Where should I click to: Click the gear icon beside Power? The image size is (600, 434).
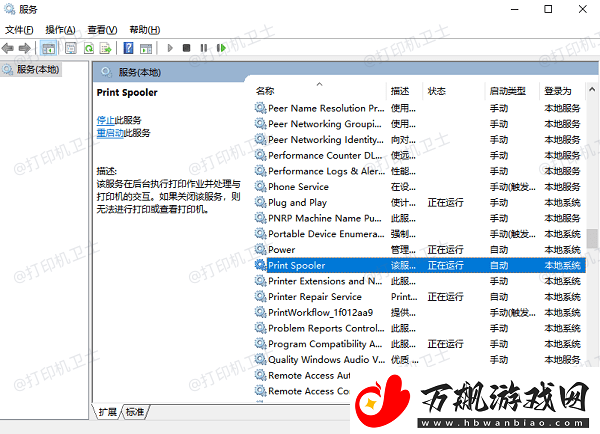261,249
